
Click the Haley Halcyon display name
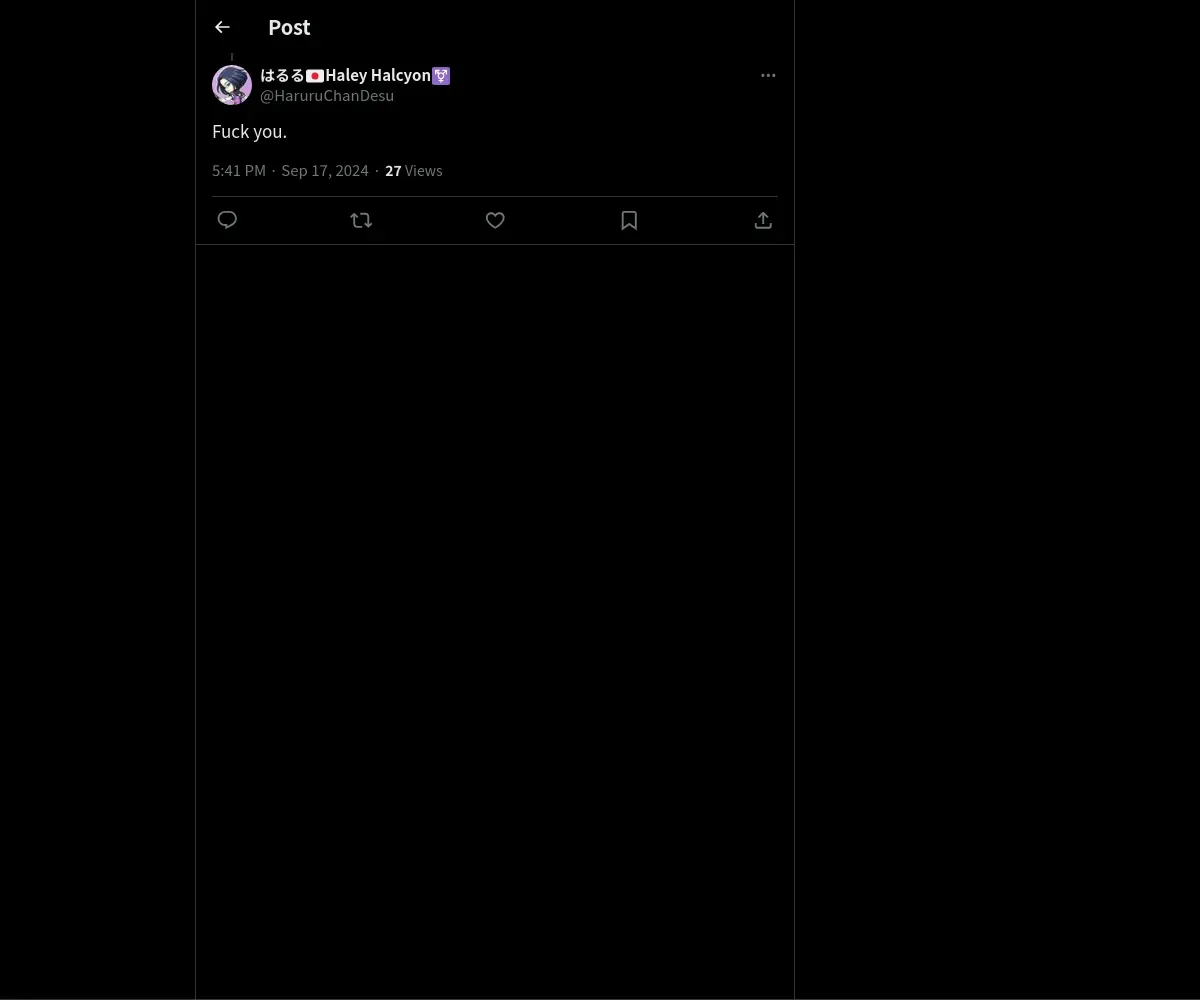378,76
